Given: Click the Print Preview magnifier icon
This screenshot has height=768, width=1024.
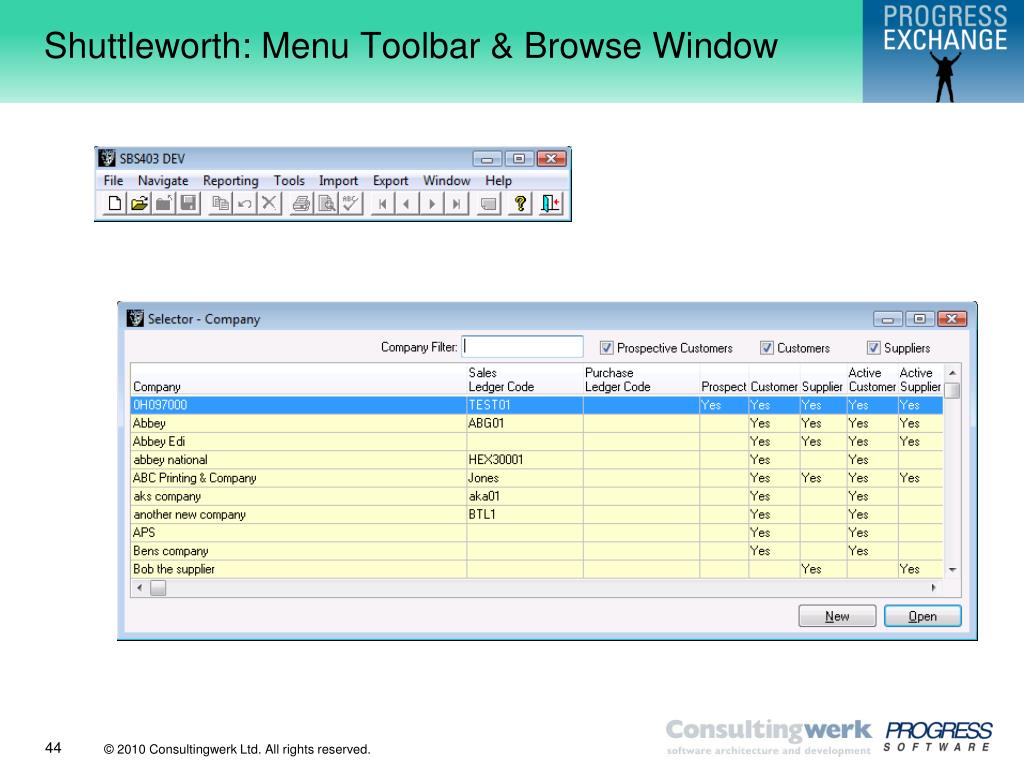Looking at the screenshot, I should [x=326, y=204].
